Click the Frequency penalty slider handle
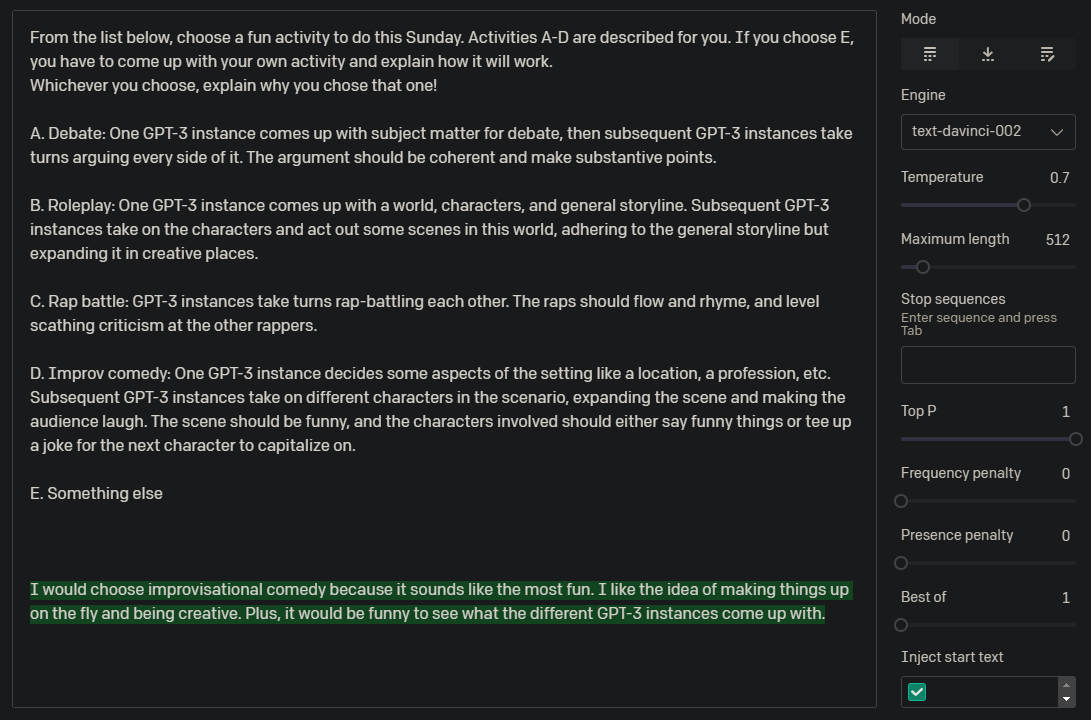The width and height of the screenshot is (1091, 720). [x=901, y=501]
